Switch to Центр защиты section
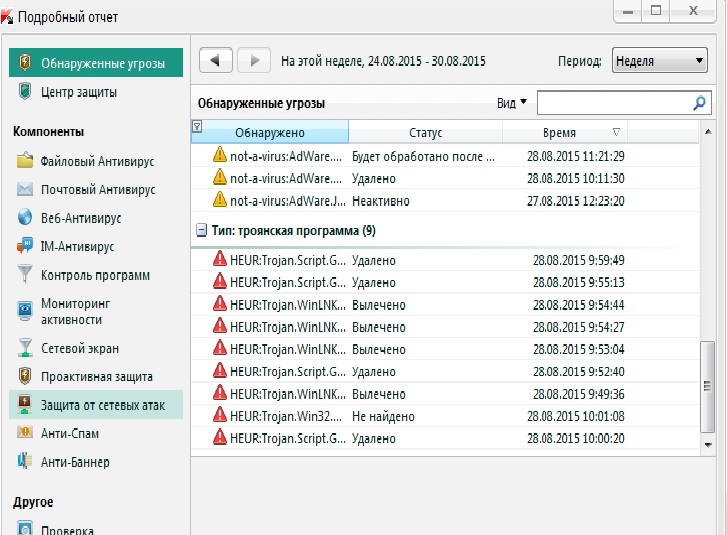The image size is (727, 535). click(78, 92)
